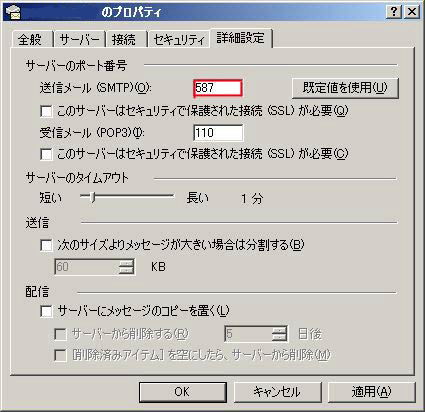Enable SSL checkbox for POP3 incoming mail
This screenshot has width=425, height=412.
(46, 154)
